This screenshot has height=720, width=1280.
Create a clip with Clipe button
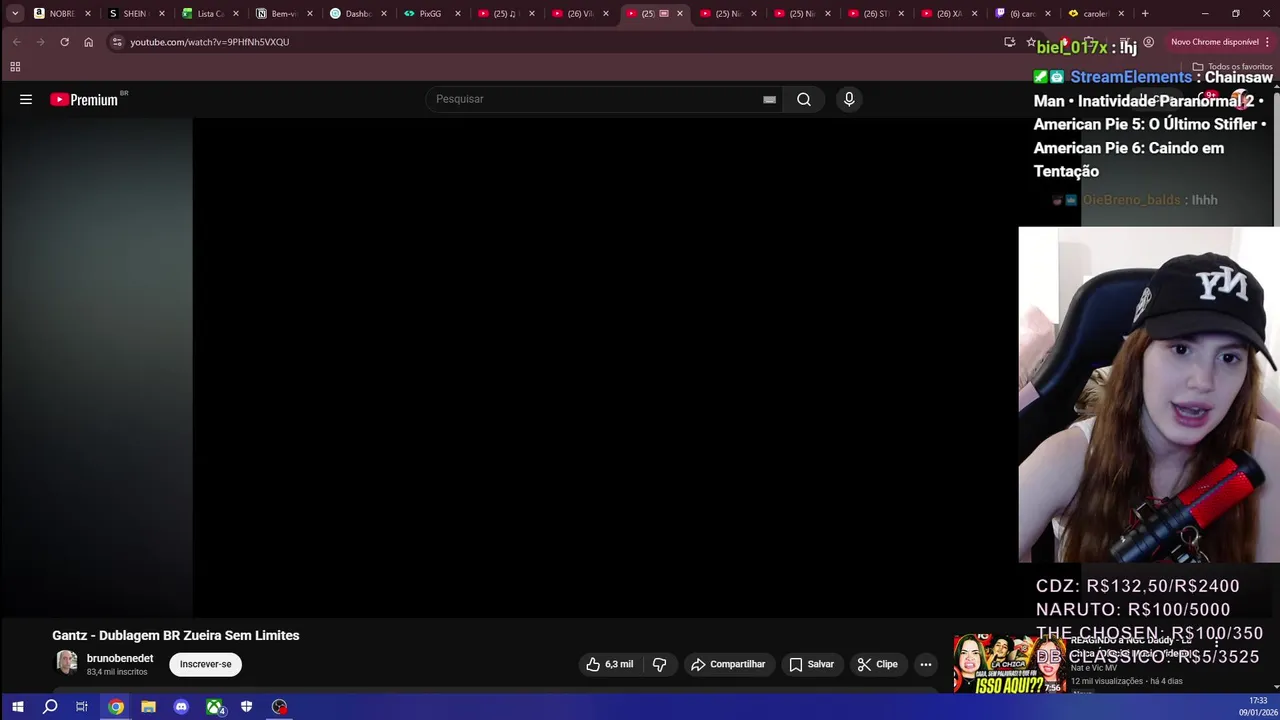(x=878, y=664)
